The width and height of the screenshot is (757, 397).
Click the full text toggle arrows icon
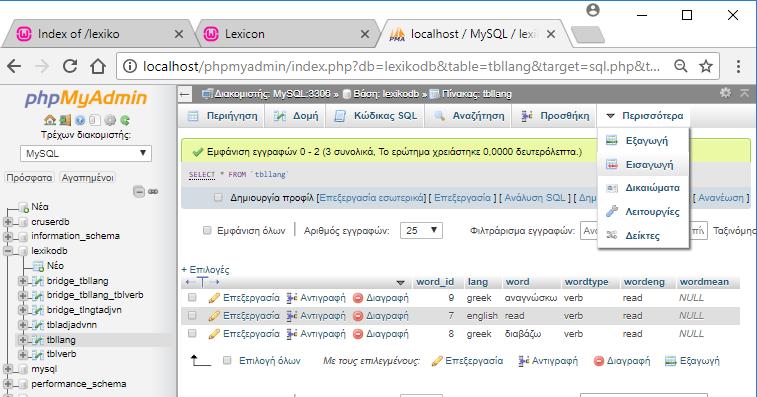tap(203, 282)
